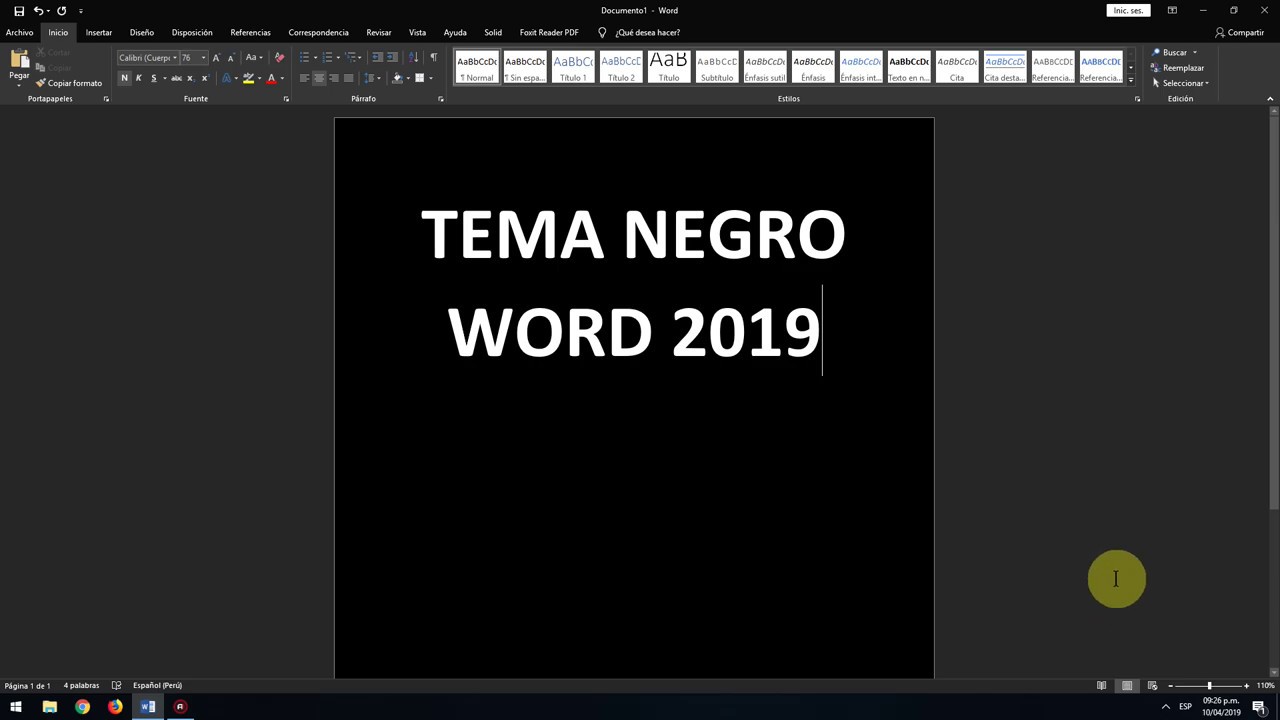Toggle underline (S) formatting
The height and width of the screenshot is (720, 1280).
coord(153,78)
